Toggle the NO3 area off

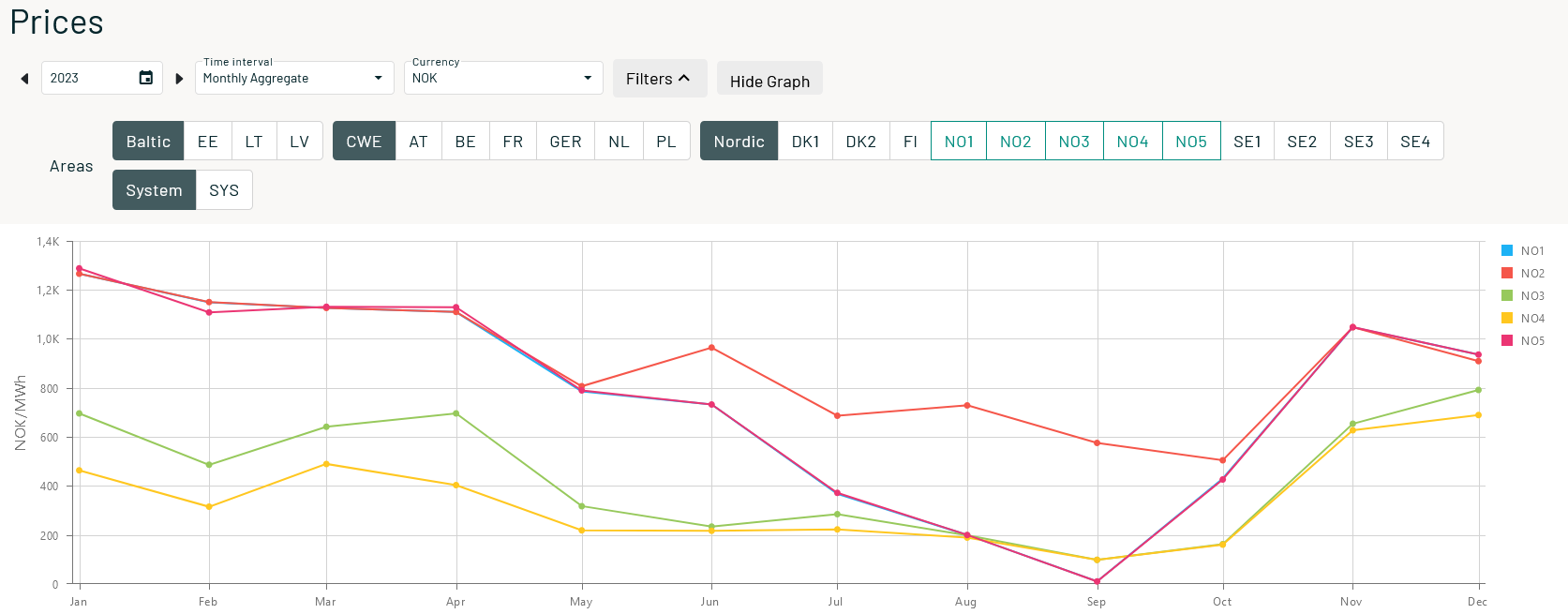1074,142
